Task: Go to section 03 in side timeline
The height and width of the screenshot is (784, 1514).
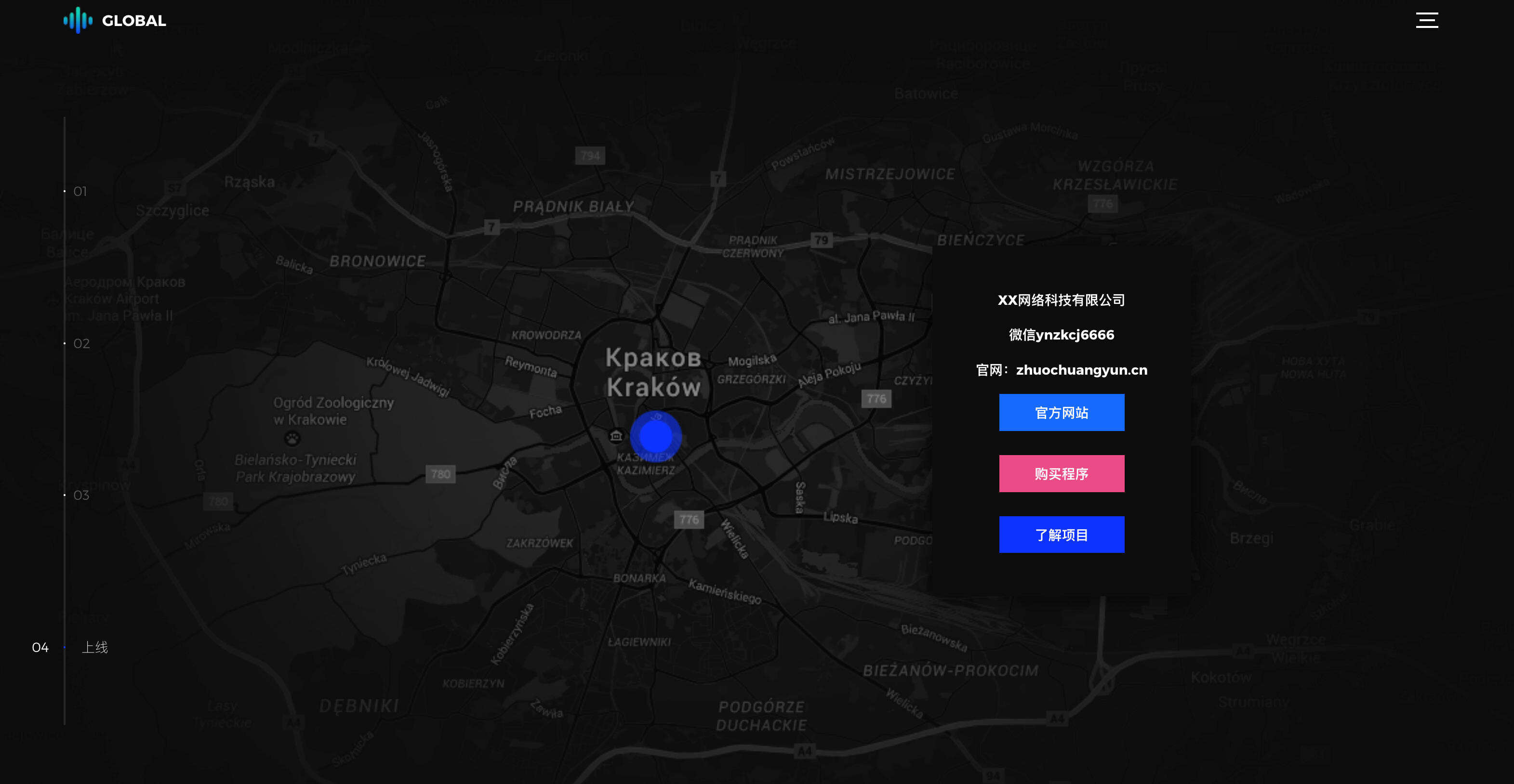Action: pyautogui.click(x=81, y=495)
